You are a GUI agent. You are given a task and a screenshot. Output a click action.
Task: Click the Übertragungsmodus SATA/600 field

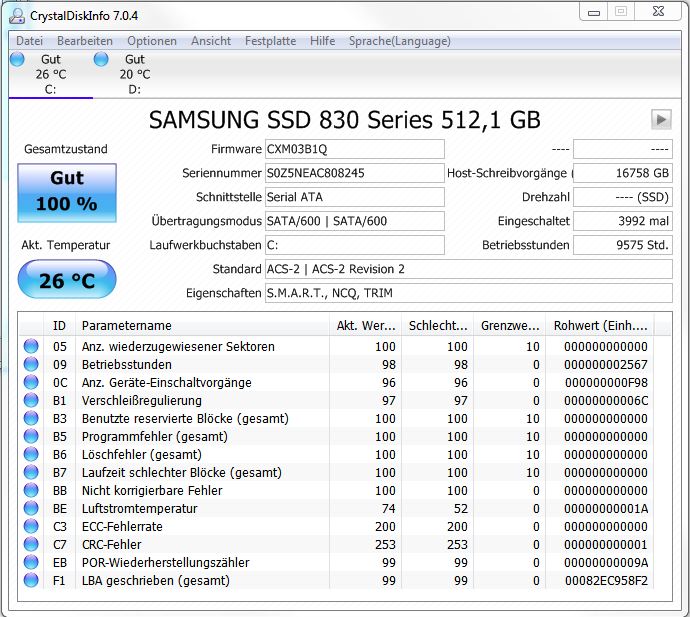[x=354, y=221]
